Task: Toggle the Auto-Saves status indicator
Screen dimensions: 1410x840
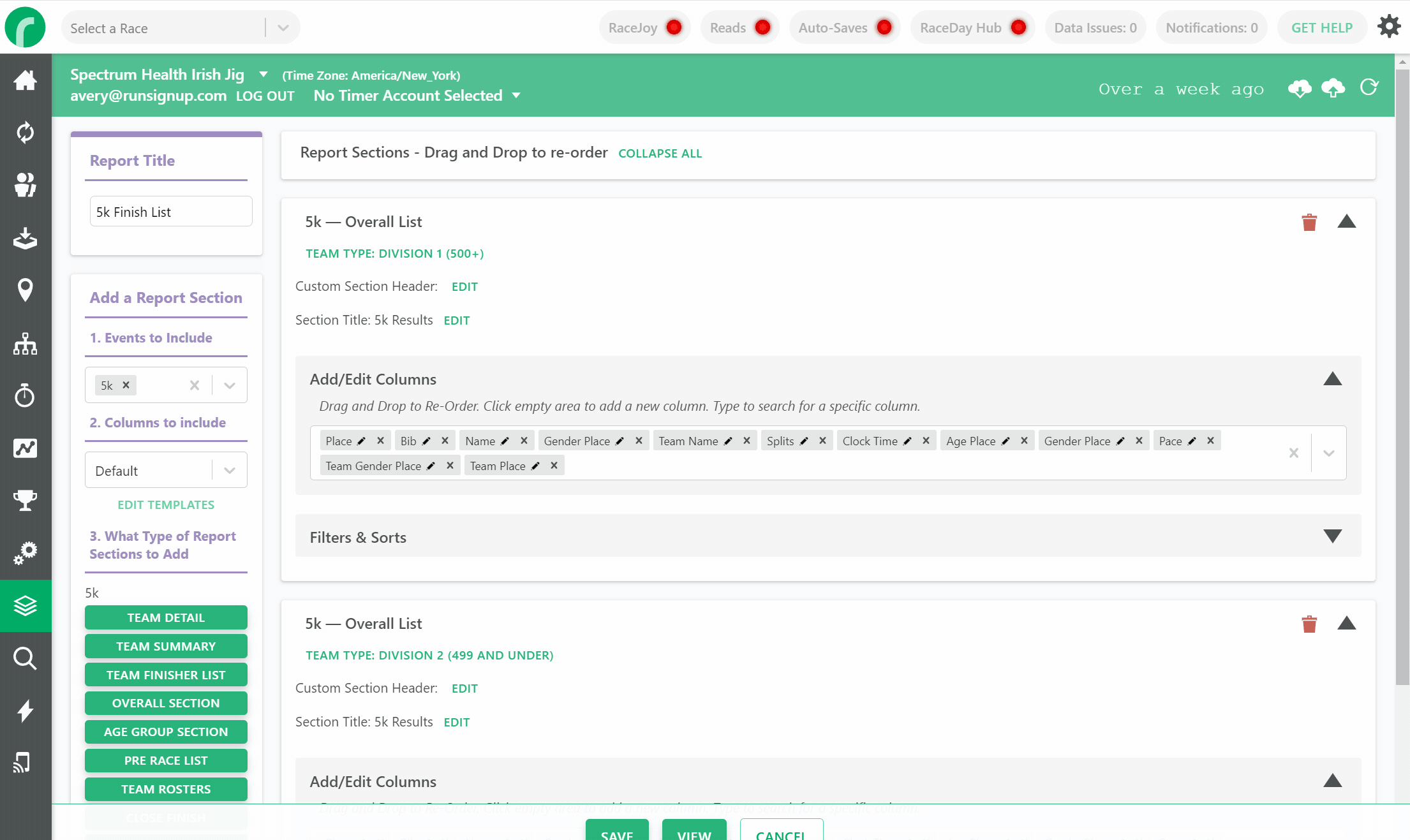Action: point(884,27)
